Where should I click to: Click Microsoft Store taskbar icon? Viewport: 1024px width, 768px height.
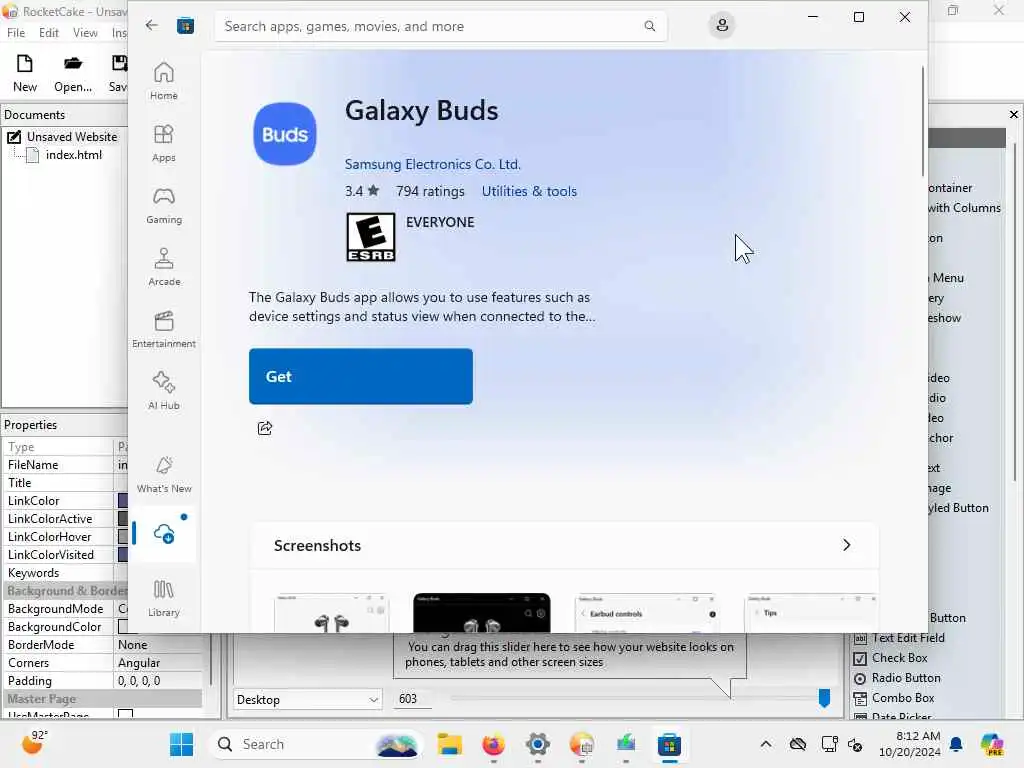point(669,744)
